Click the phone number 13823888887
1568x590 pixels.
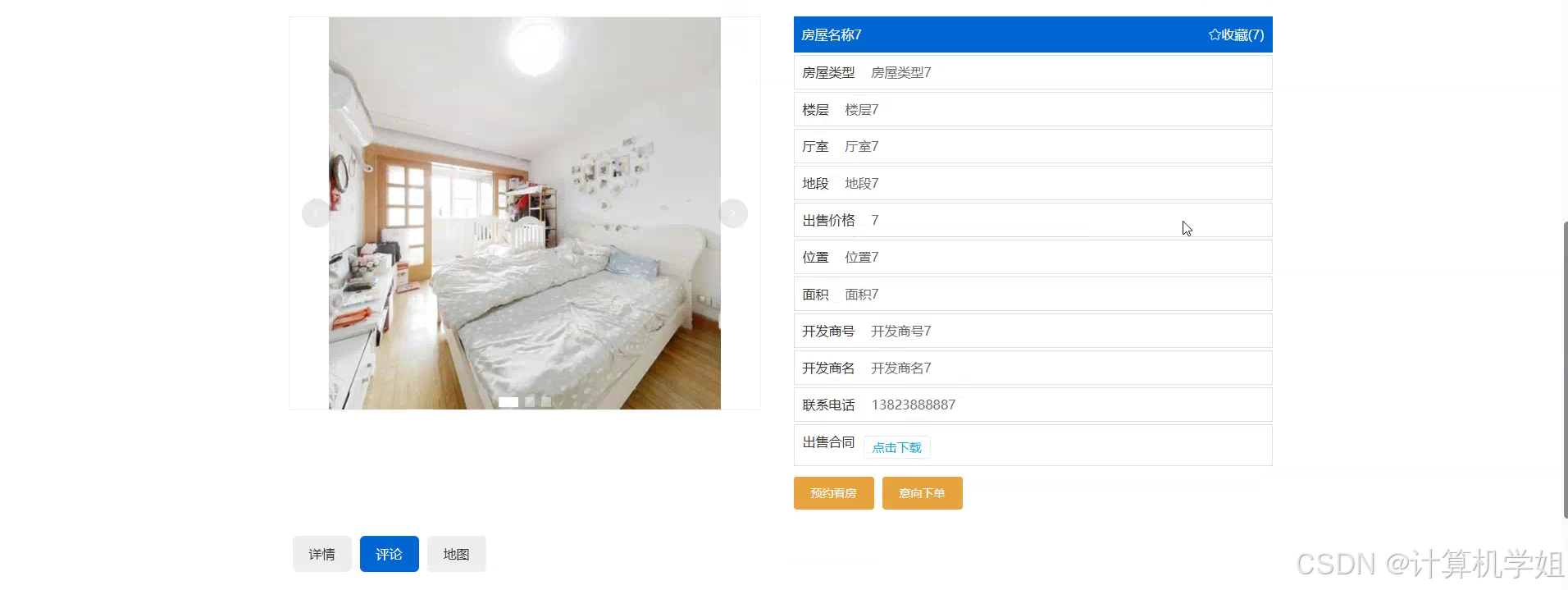913,405
